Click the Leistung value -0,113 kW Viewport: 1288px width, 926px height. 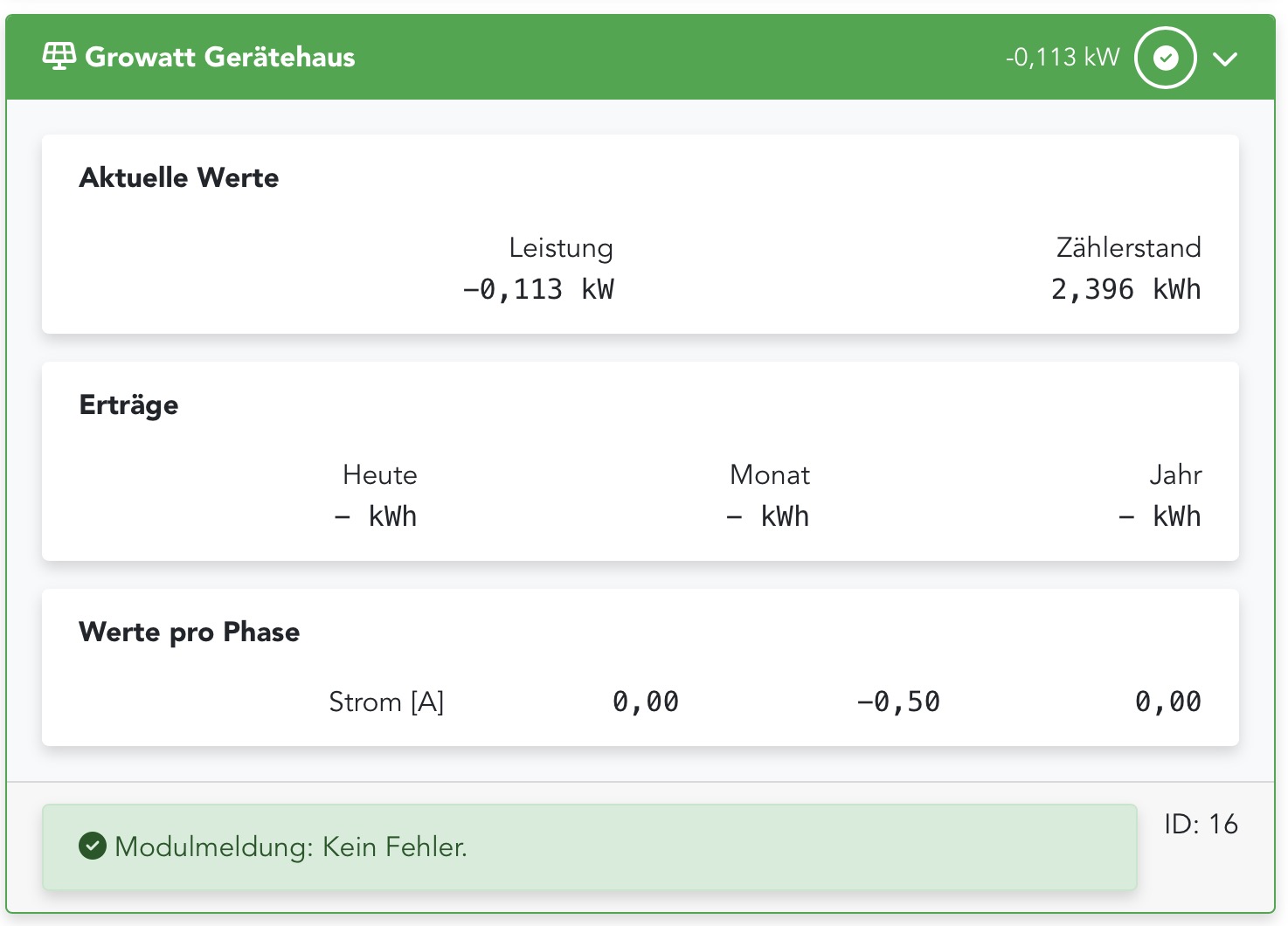coord(538,289)
